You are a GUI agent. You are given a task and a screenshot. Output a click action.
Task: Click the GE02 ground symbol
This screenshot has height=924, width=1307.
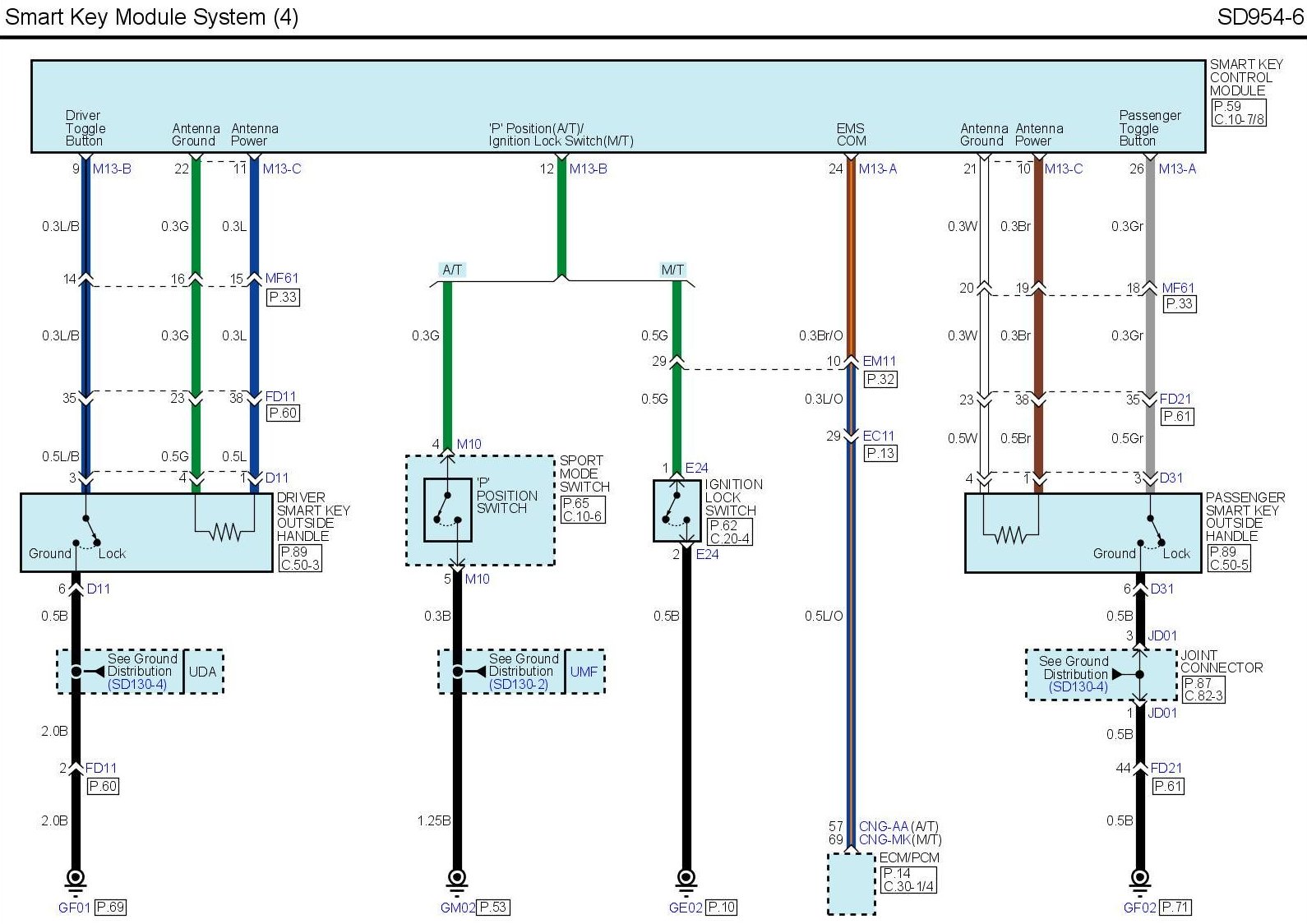pos(686,880)
